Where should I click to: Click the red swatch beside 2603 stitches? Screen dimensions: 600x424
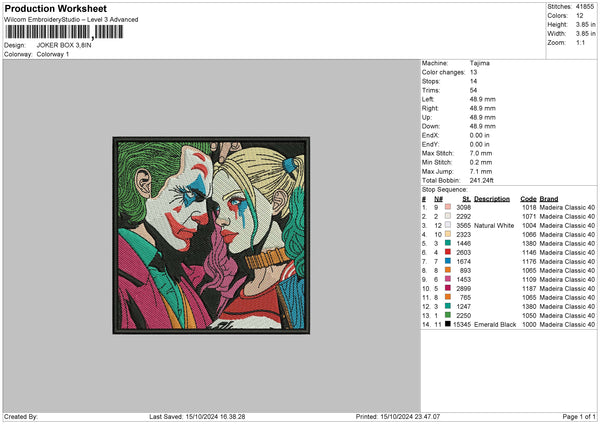(448, 252)
